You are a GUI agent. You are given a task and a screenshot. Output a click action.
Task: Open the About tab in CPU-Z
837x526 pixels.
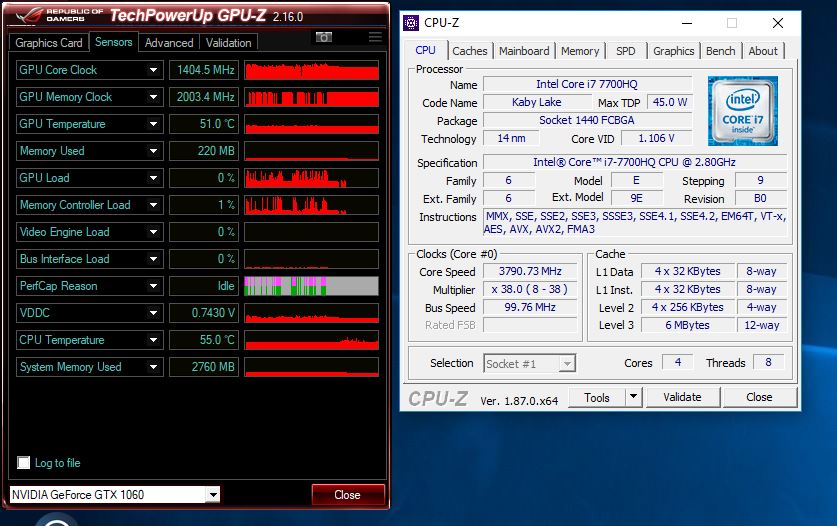(763, 51)
